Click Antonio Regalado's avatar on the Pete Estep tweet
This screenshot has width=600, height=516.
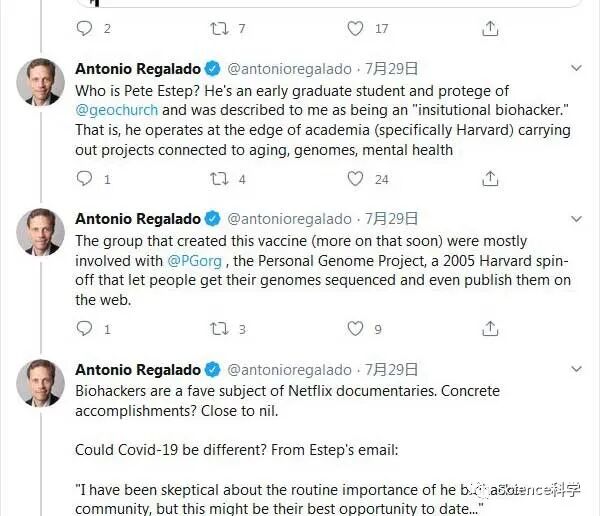click(40, 83)
